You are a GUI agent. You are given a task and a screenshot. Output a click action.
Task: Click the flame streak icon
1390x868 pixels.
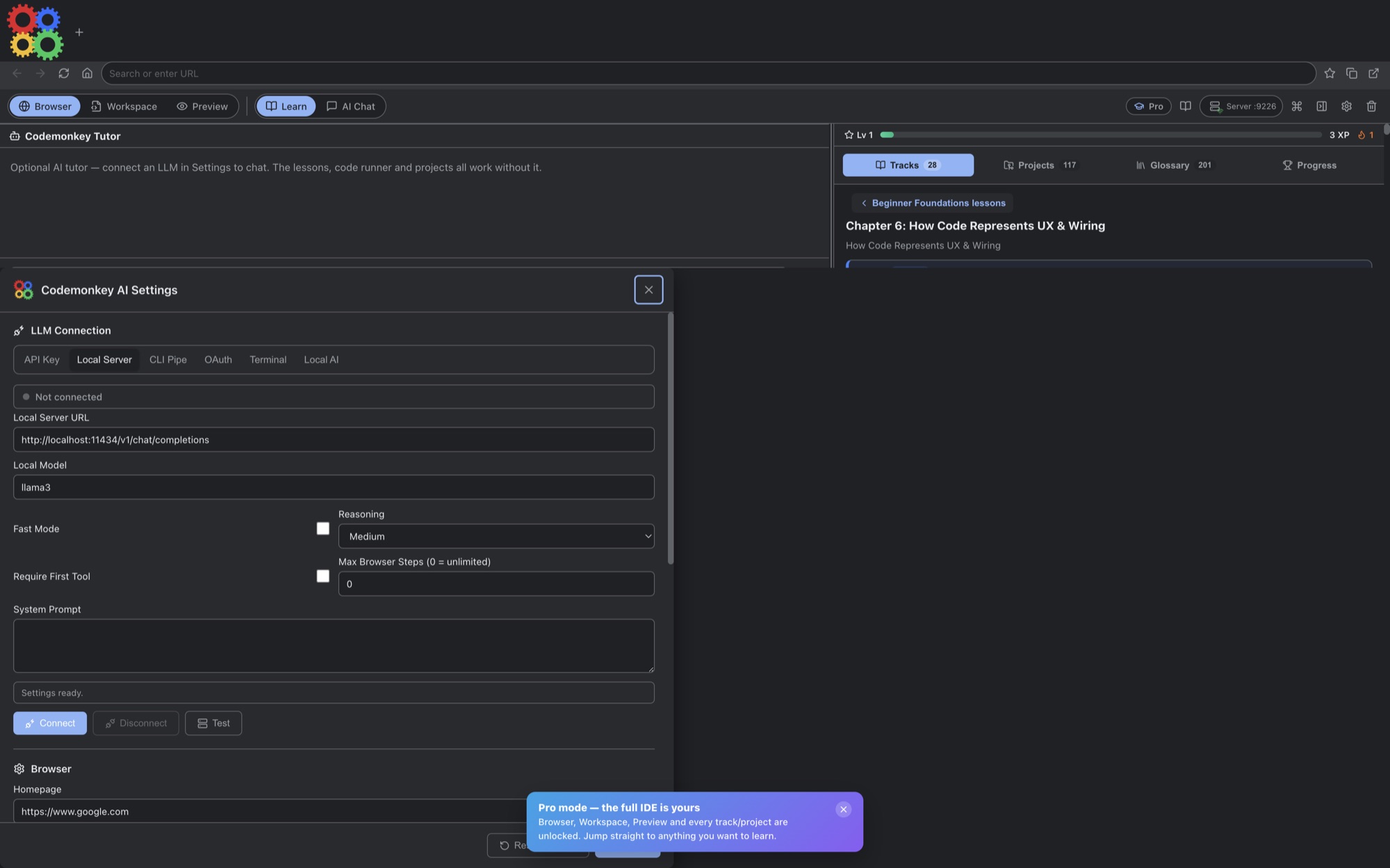[x=1362, y=135]
